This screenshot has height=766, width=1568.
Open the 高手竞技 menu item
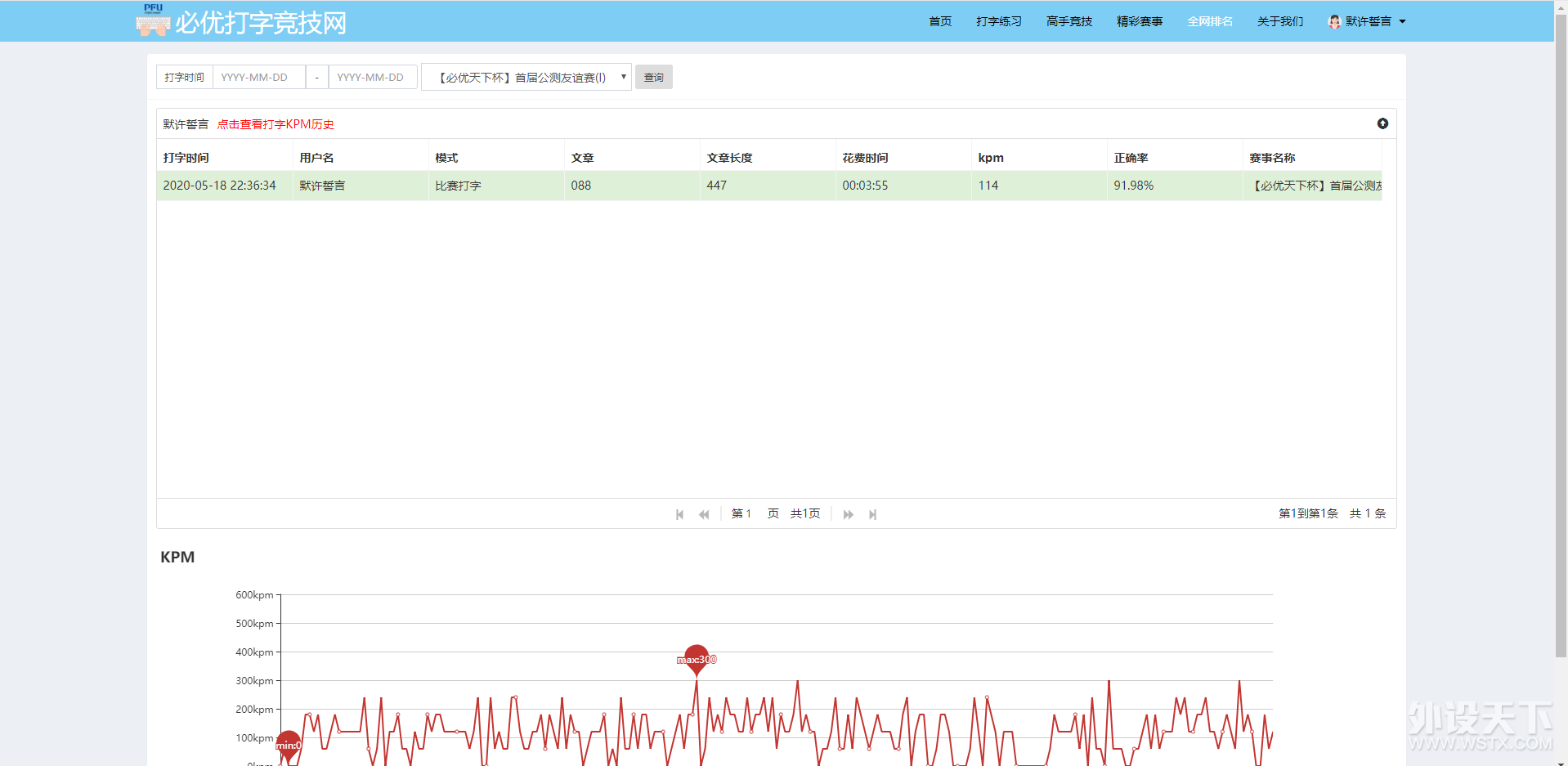1069,21
